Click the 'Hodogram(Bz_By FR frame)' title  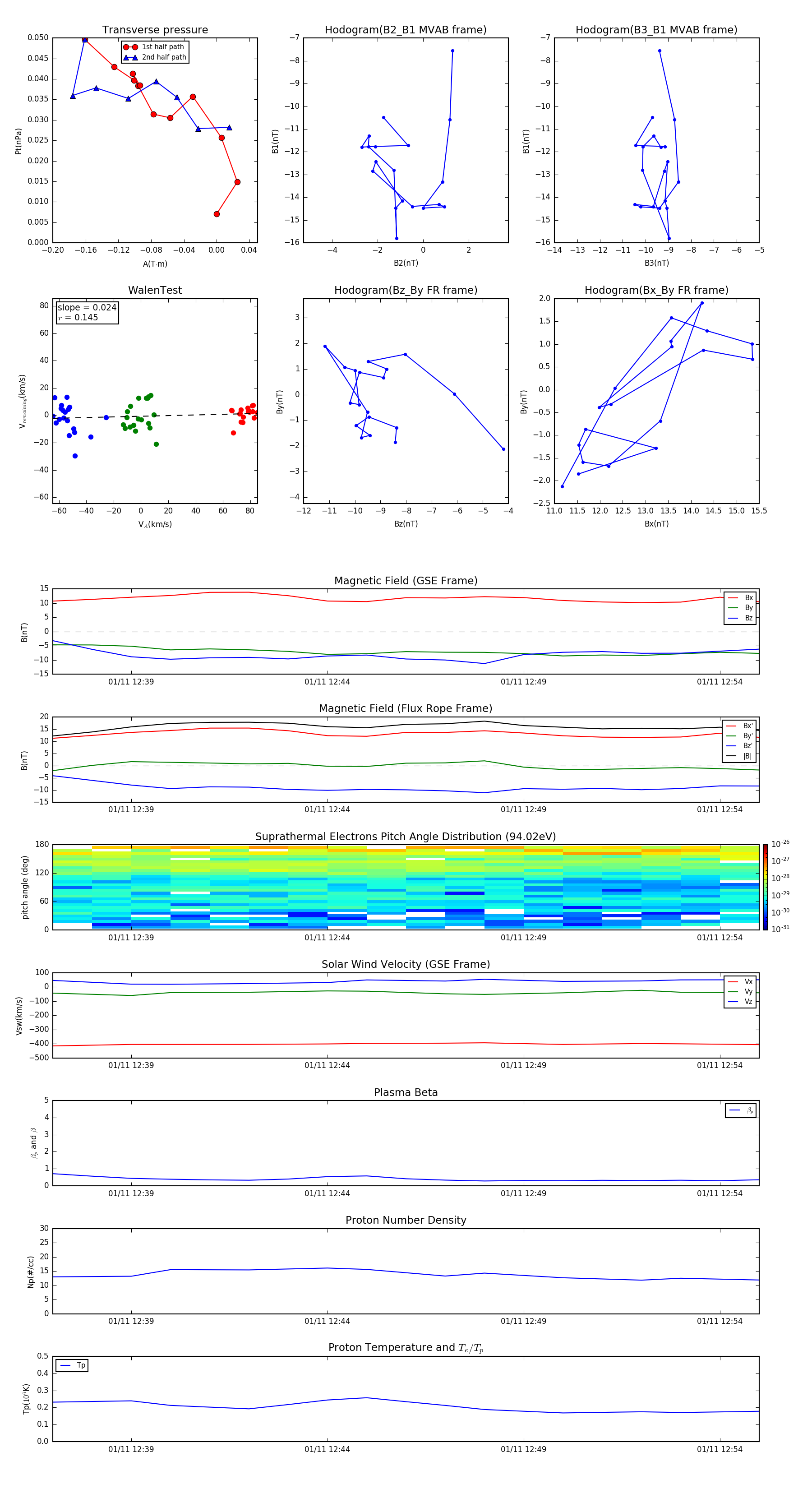(405, 290)
